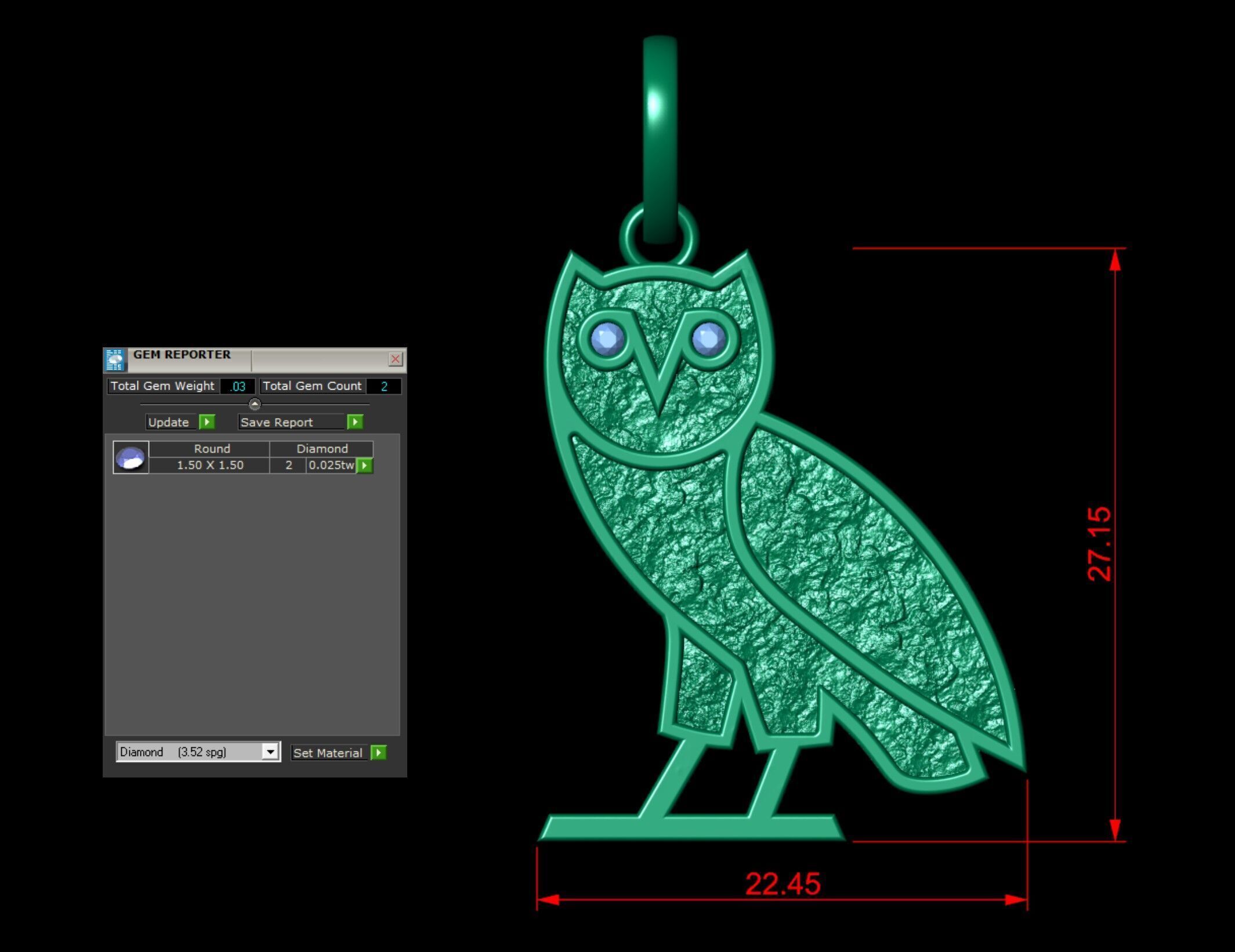Click green arrow beside 0.025tw

[x=364, y=465]
